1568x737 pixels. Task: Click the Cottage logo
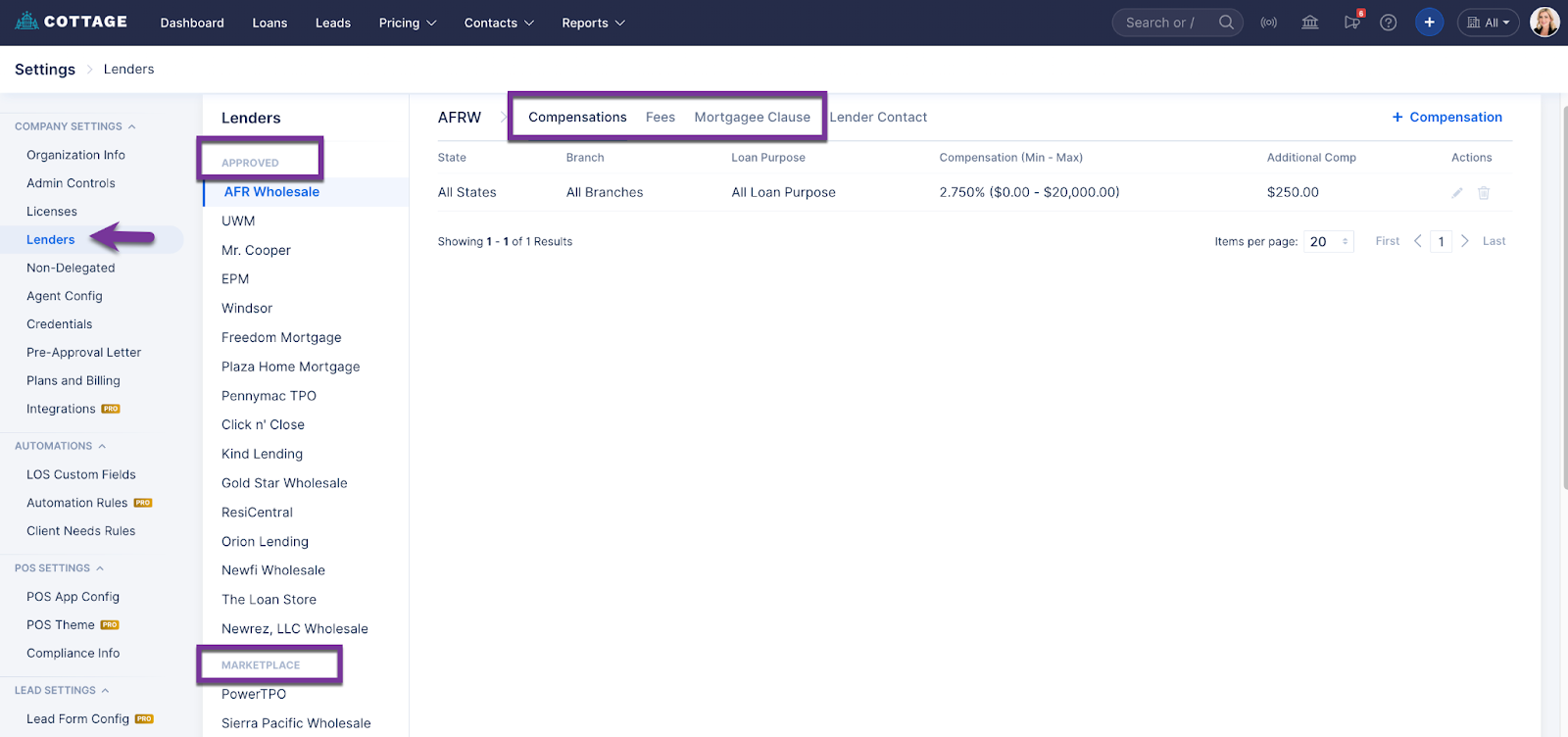[71, 22]
